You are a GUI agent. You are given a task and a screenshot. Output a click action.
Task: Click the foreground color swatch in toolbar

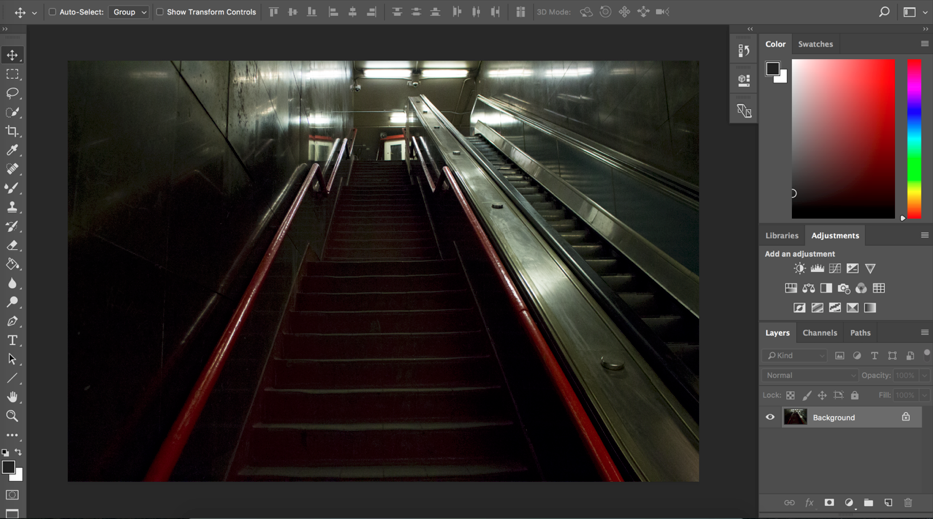8,467
